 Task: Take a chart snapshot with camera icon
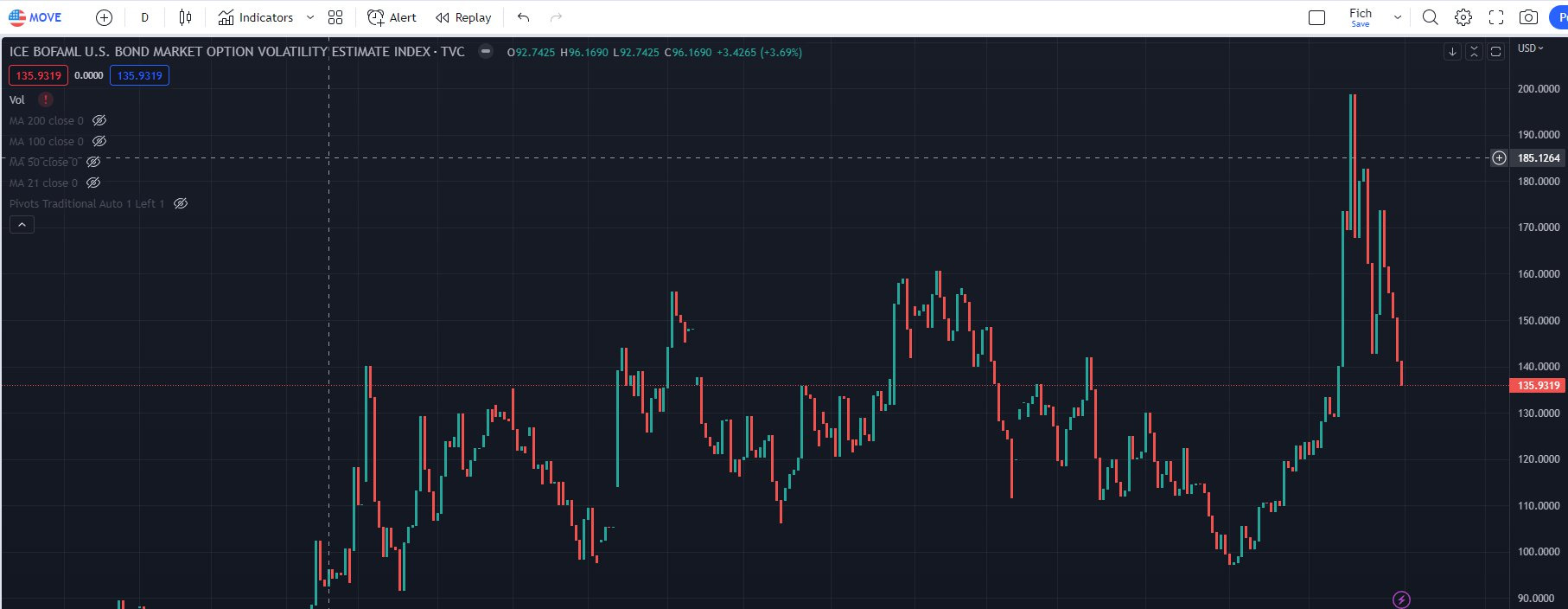[x=1529, y=17]
